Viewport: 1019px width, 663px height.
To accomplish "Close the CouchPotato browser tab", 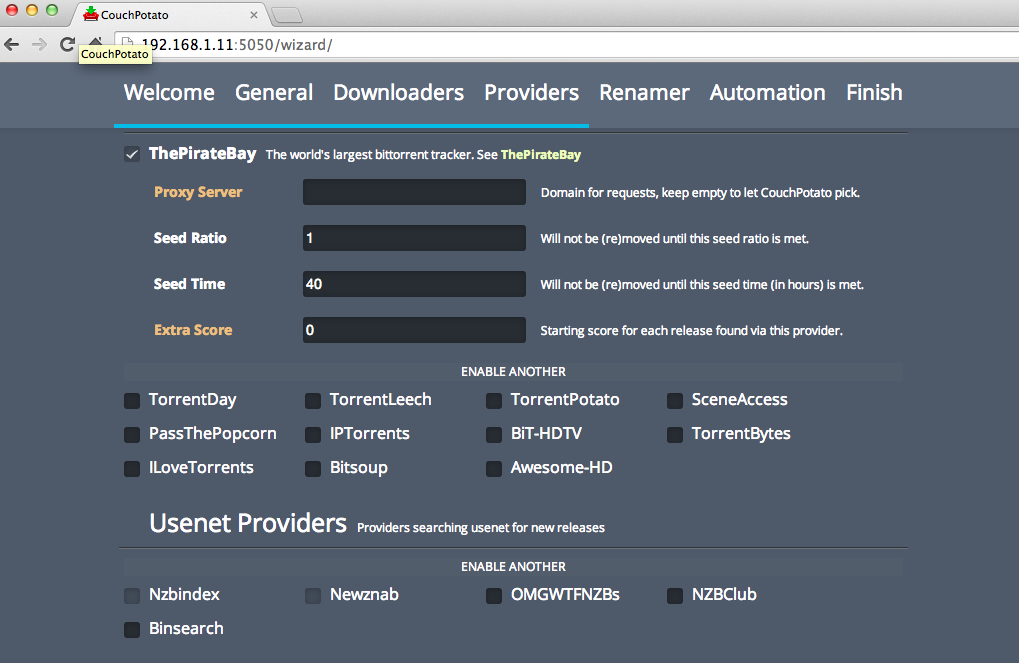I will [254, 14].
